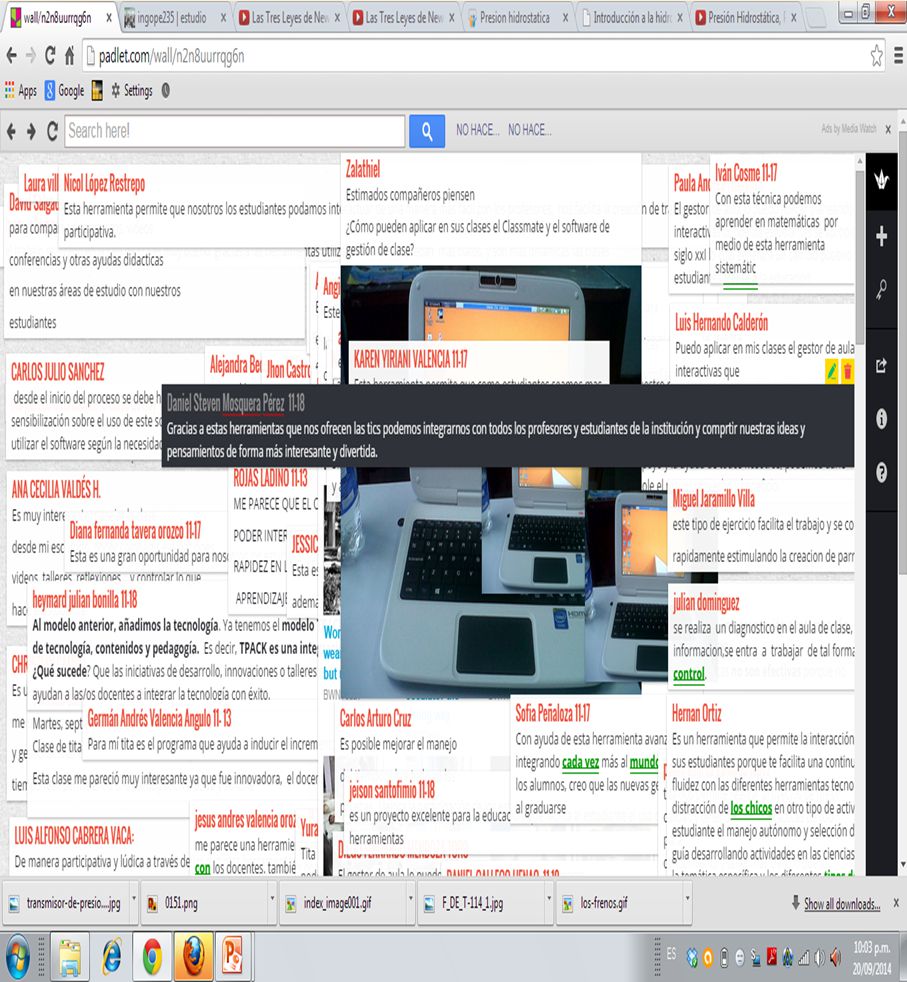This screenshot has width=907, height=982.
Task: Open the share/export icon in sidebar
Action: pyautogui.click(x=881, y=366)
